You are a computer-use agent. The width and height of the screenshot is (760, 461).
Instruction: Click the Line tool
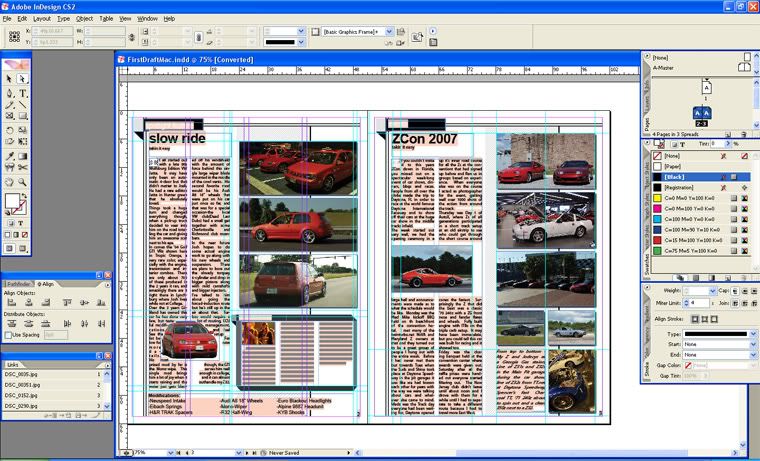(x=23, y=104)
